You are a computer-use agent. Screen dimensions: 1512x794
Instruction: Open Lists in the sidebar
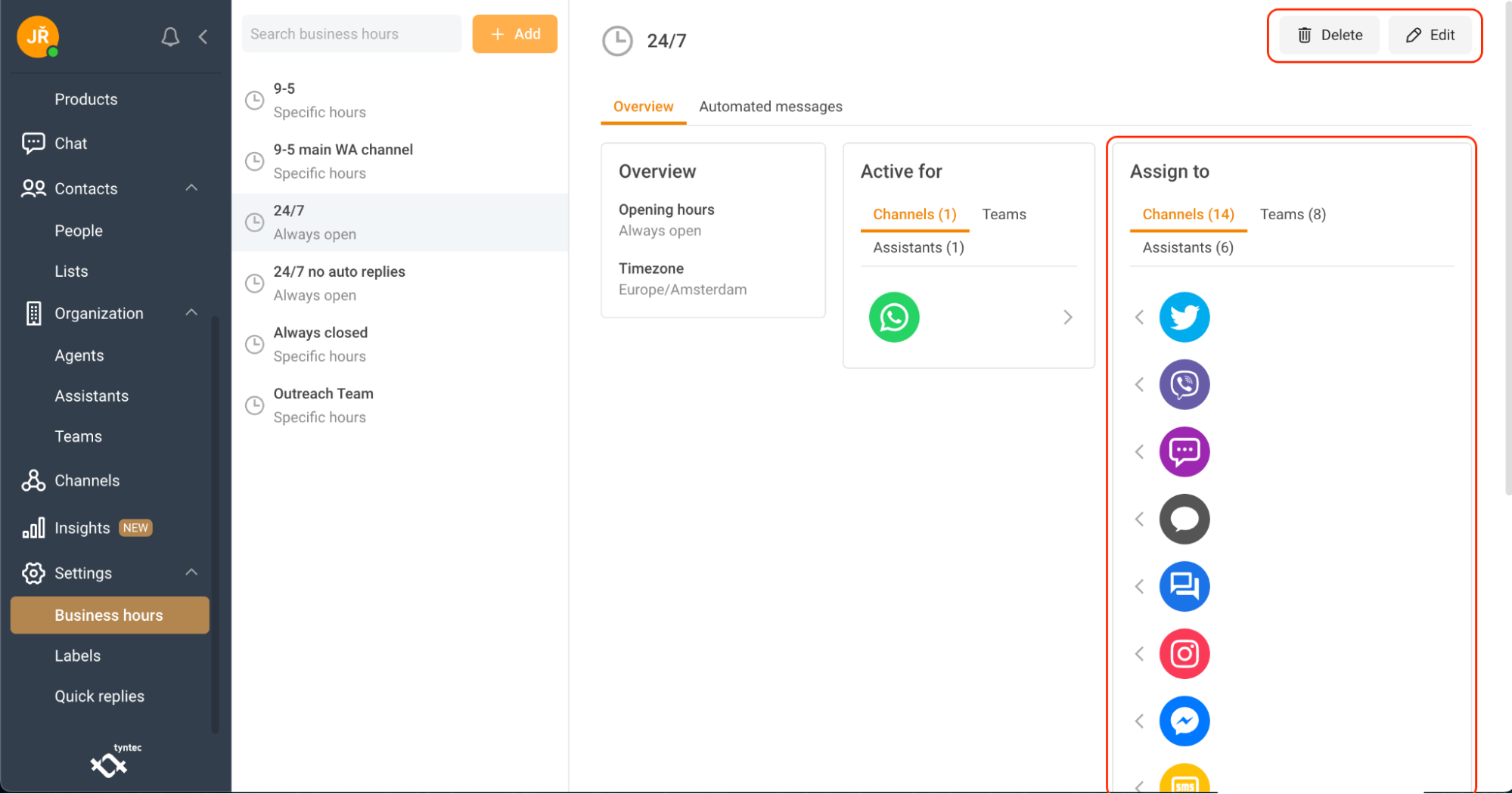point(71,271)
